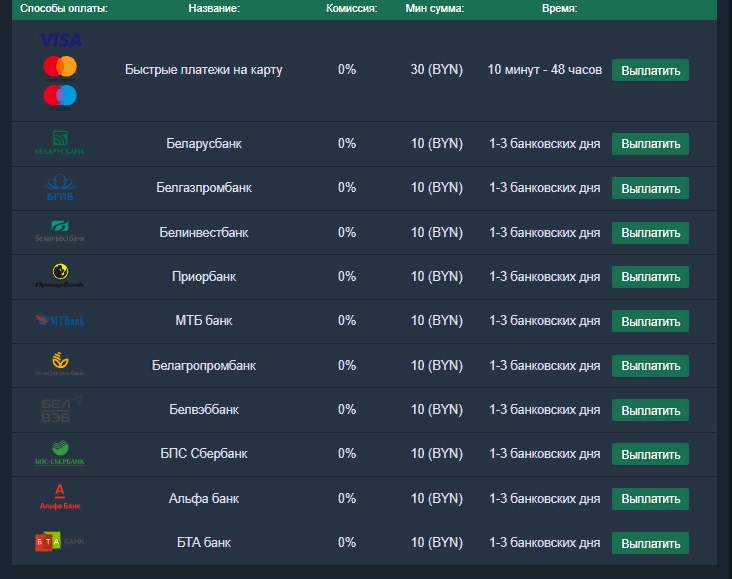This screenshot has height=579, width=732.
Task: Click the Приорбанк logo
Action: tap(60, 276)
